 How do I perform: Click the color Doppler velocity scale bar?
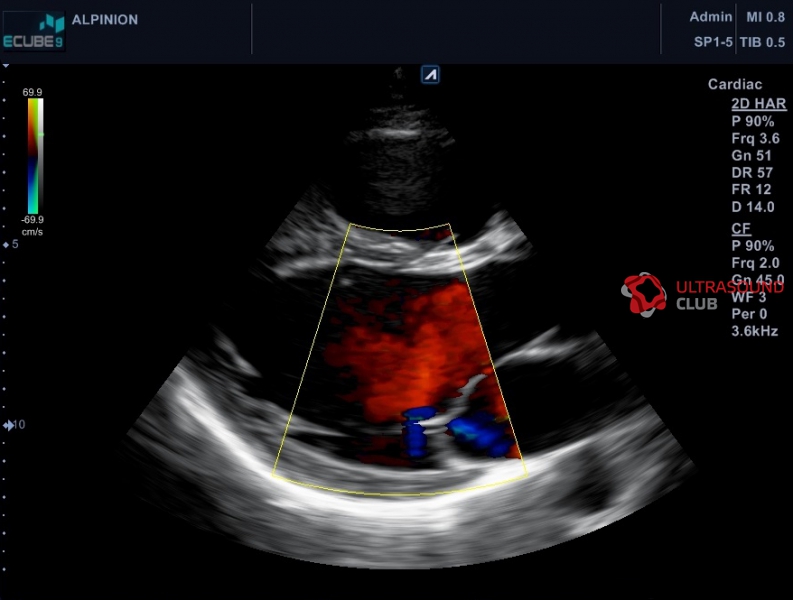(x=35, y=156)
